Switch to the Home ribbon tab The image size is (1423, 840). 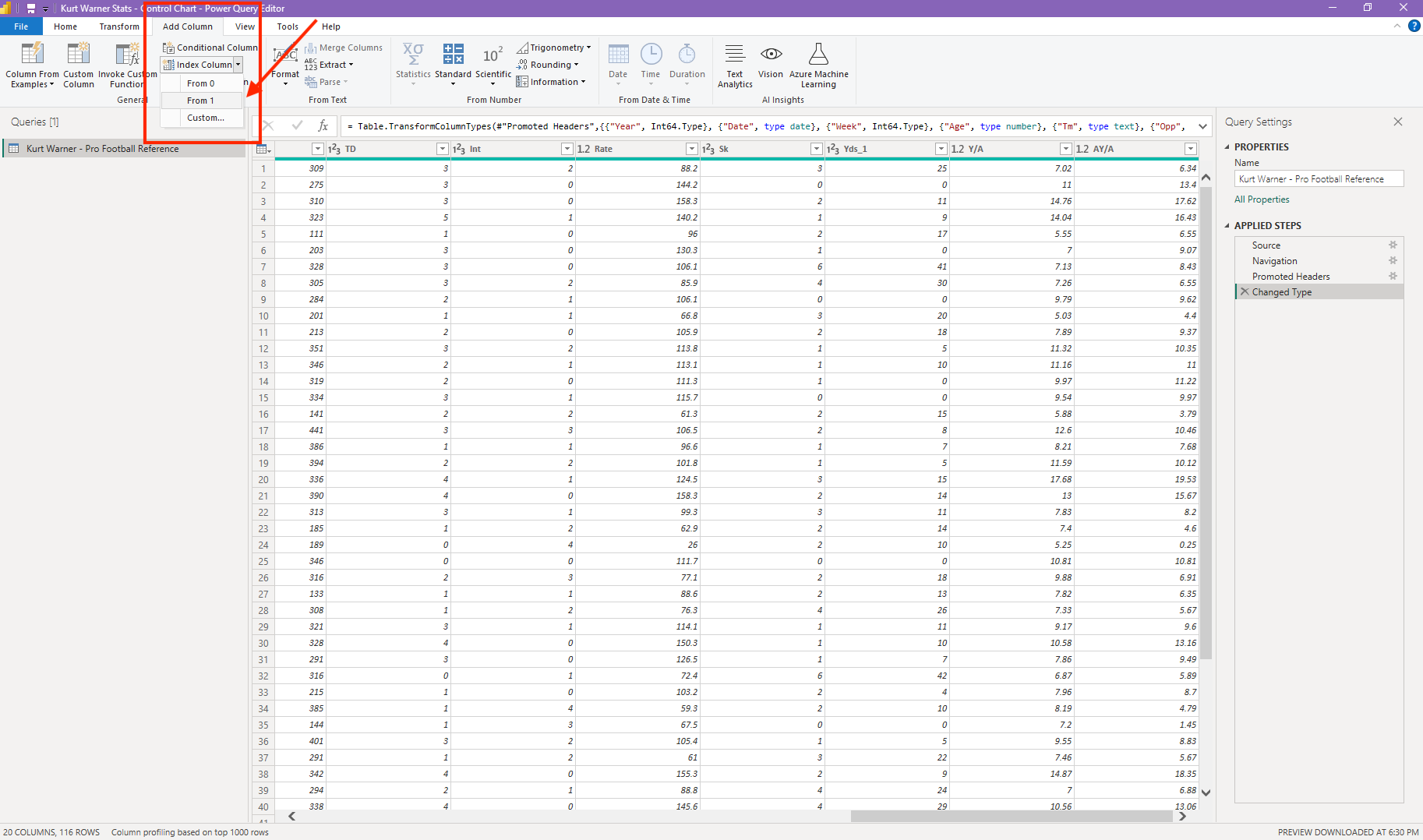65,26
